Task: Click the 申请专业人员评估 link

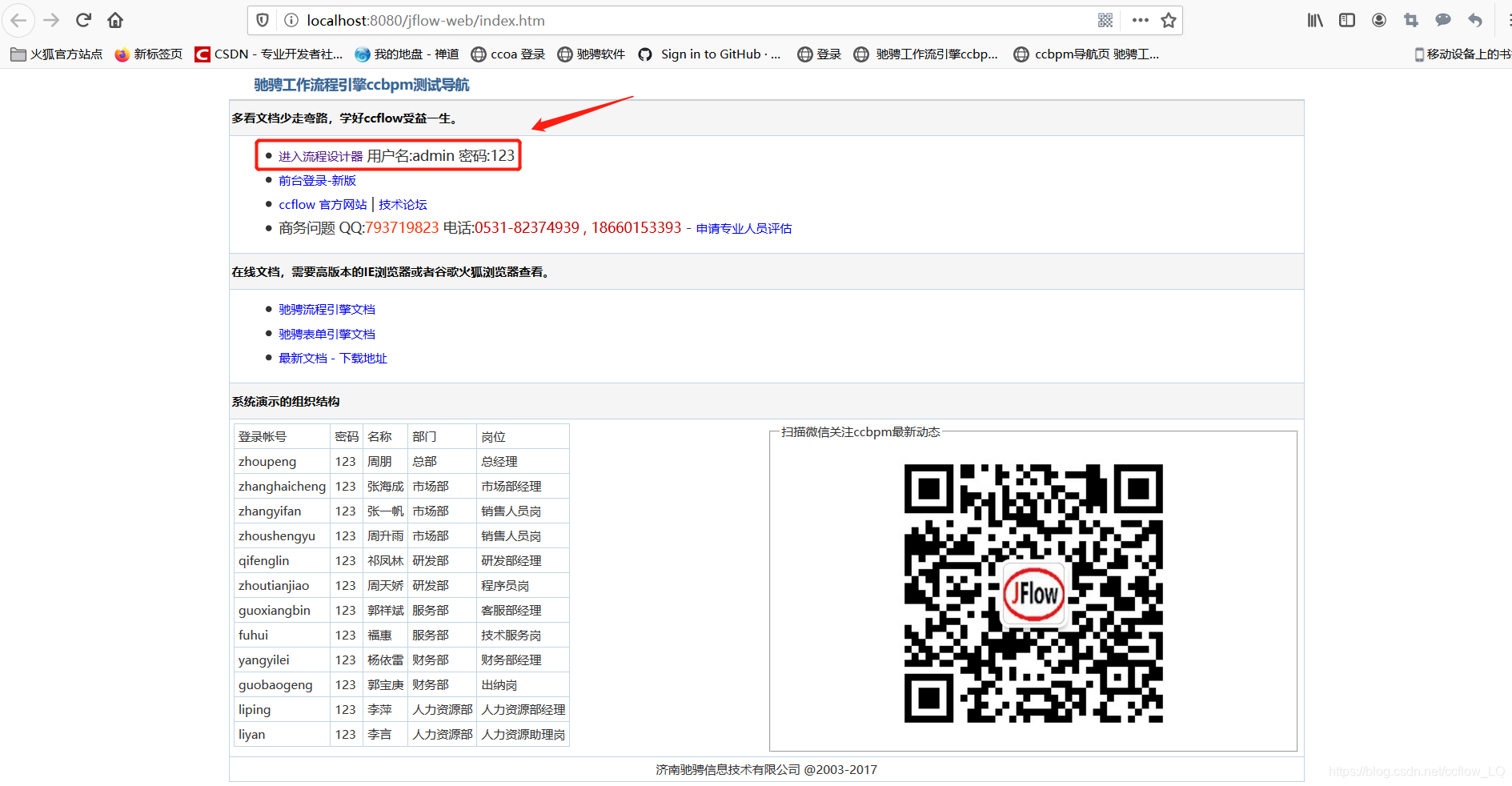Action: click(744, 229)
